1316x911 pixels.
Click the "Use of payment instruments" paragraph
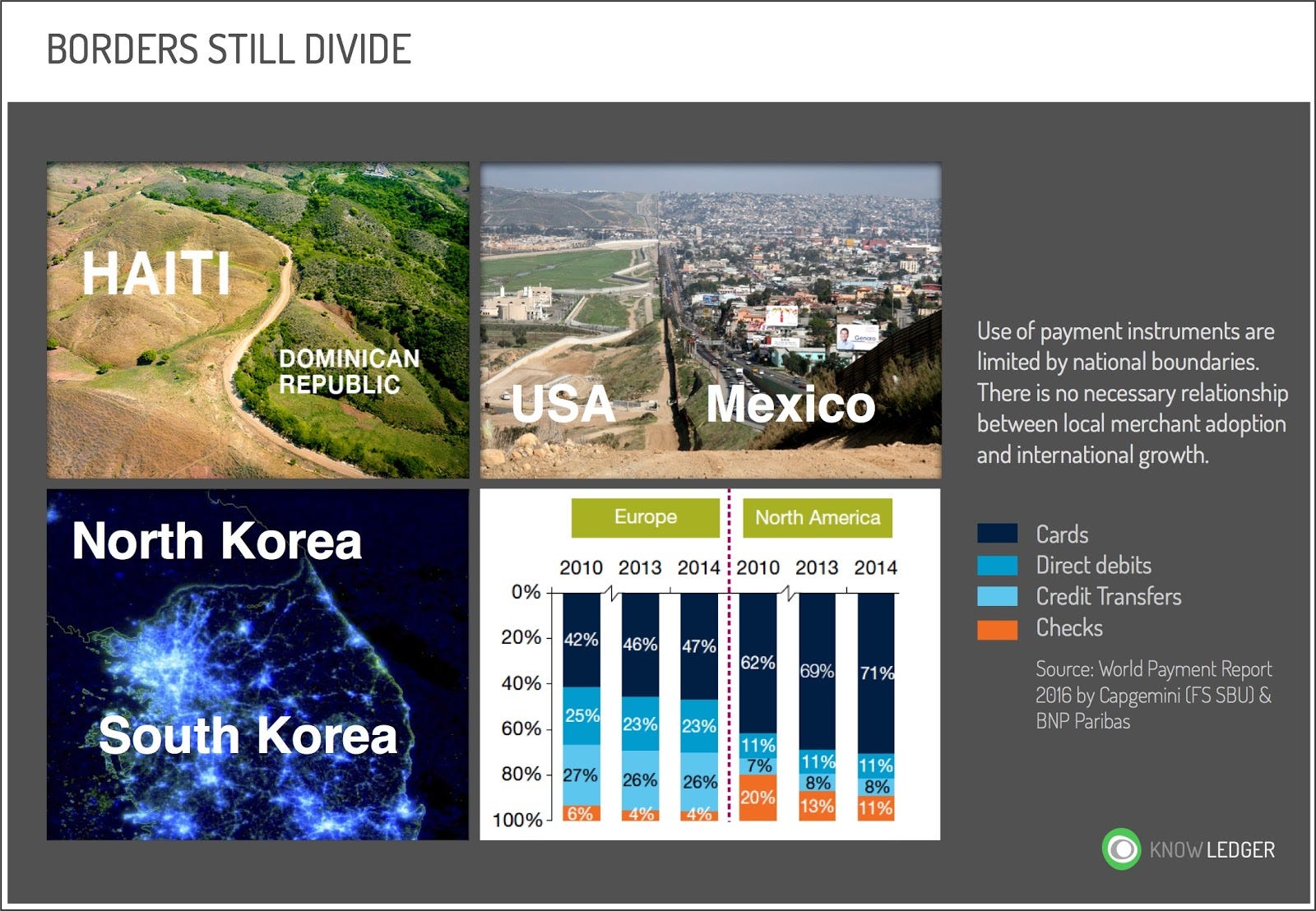point(1133,393)
